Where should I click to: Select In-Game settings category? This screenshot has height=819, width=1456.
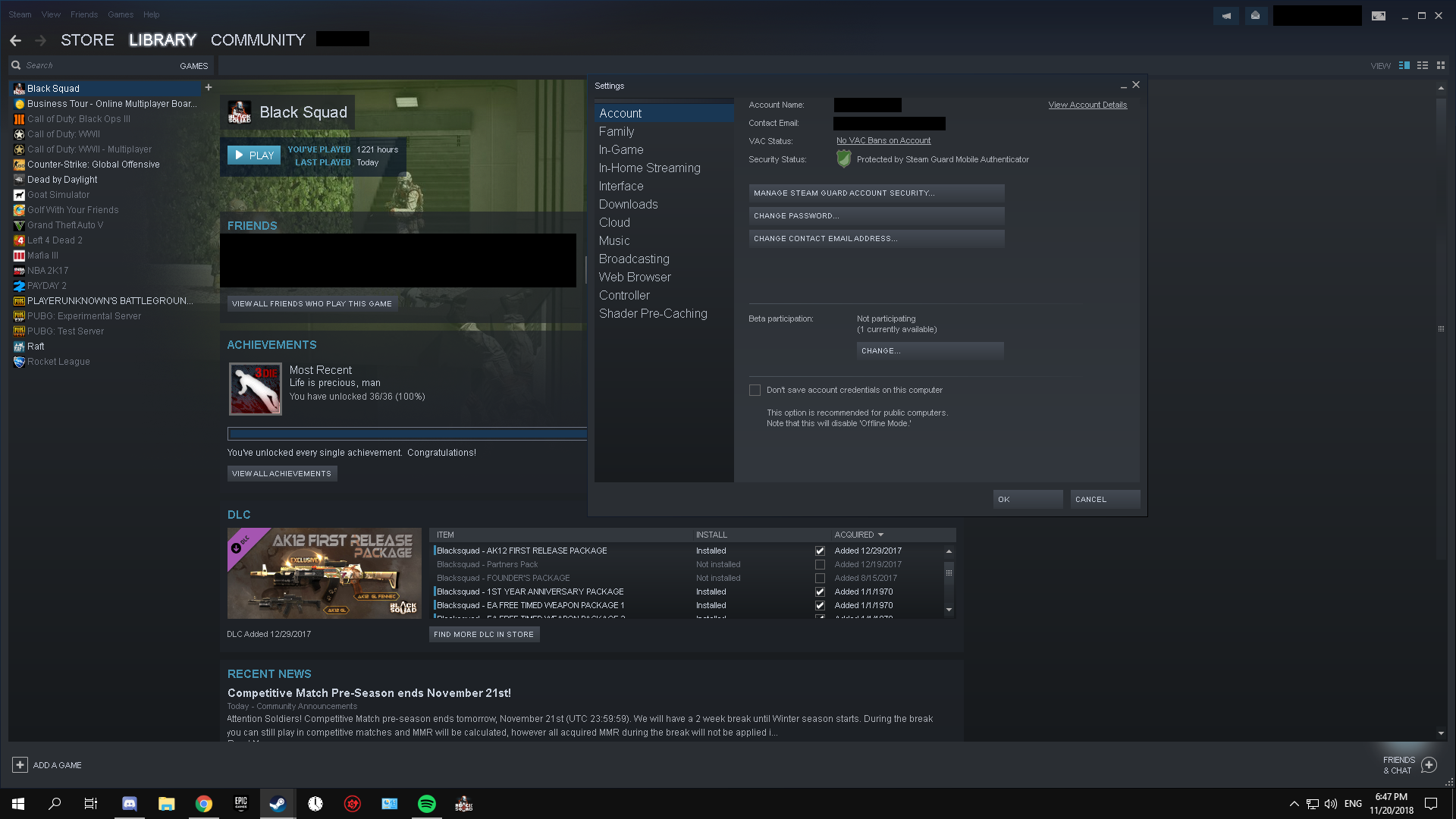(664, 150)
